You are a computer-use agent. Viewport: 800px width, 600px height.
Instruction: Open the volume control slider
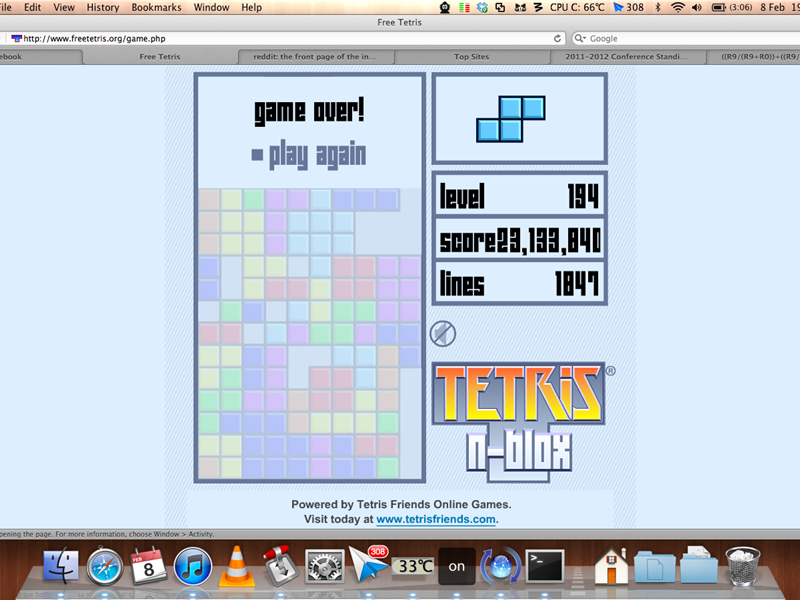698,7
